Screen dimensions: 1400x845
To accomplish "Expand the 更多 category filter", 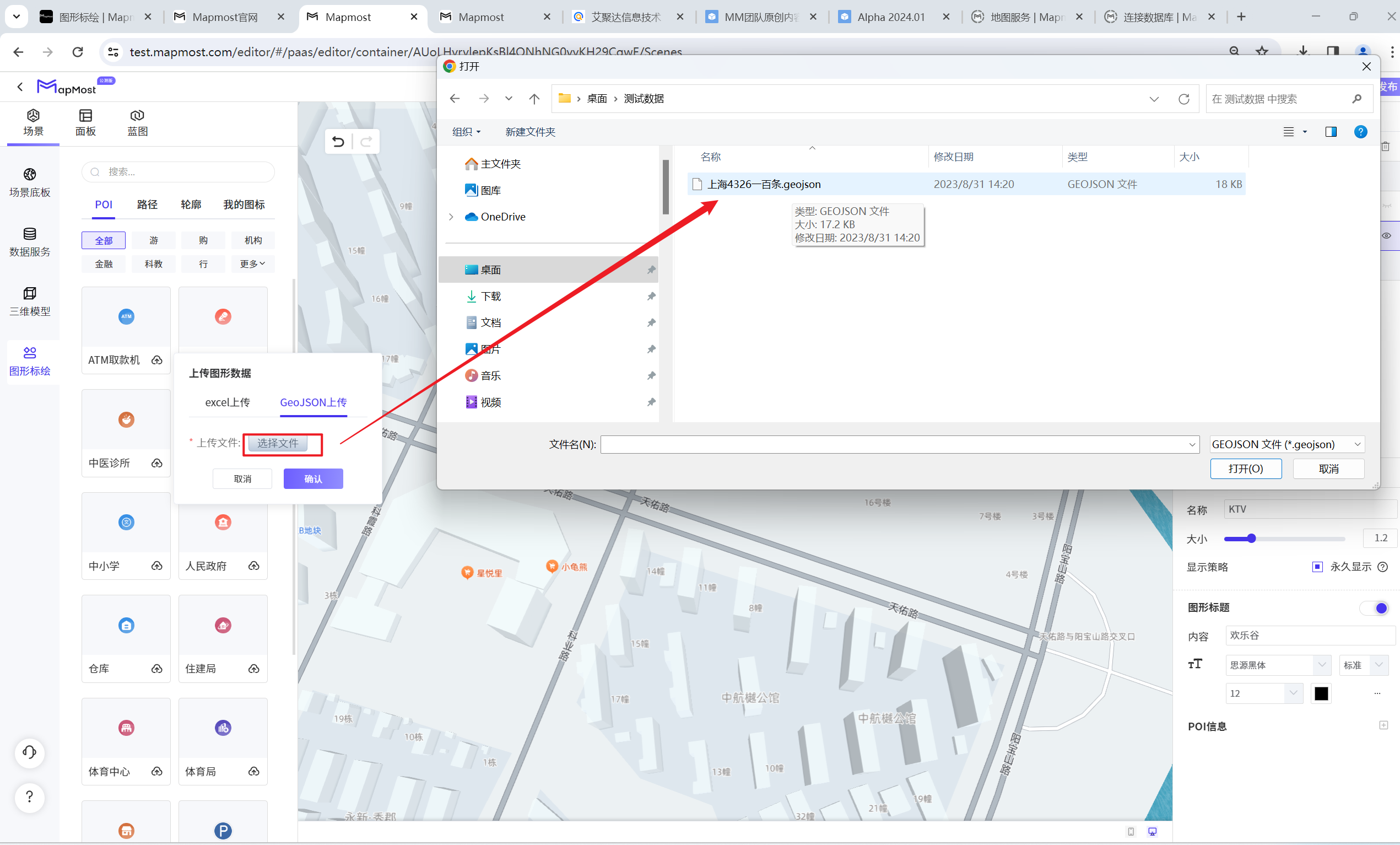I will (253, 263).
